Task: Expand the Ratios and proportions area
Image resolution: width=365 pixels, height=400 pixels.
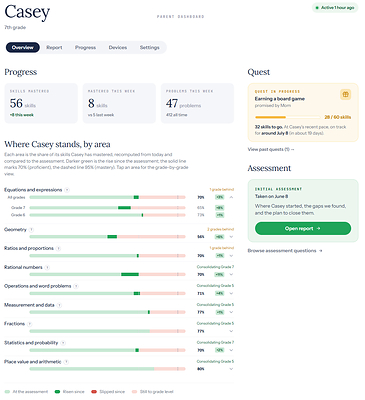Action: 231,256
